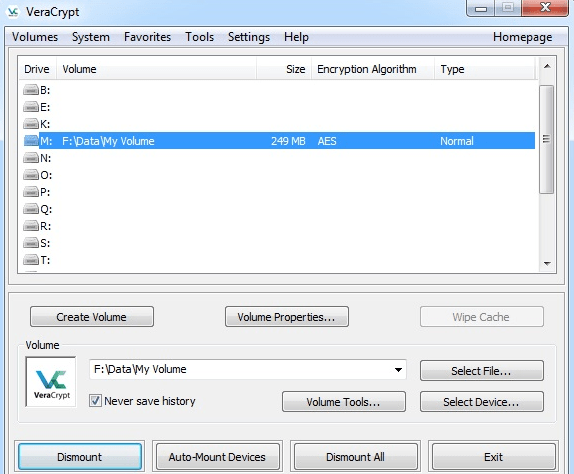This screenshot has width=574, height=474.
Task: Open the Tools menu
Action: coord(200,37)
